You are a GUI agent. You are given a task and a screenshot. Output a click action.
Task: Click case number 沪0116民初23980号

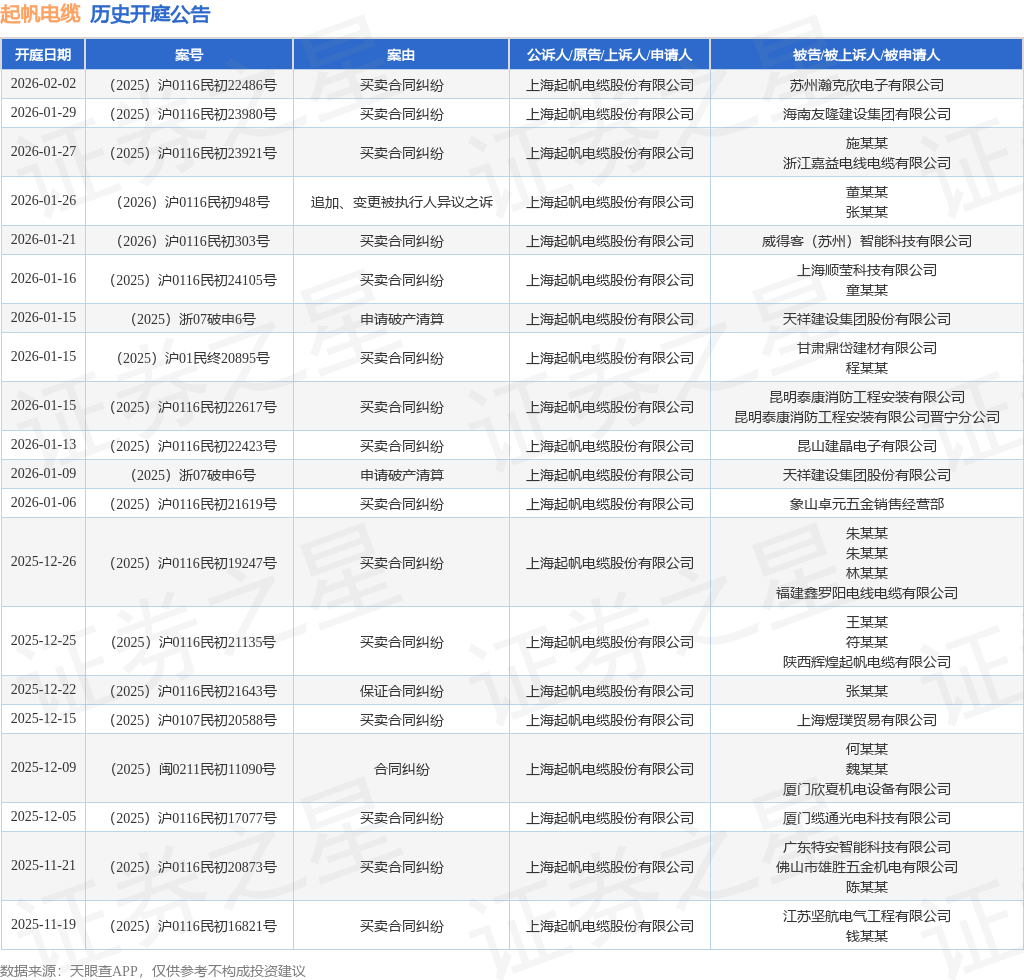pyautogui.click(x=217, y=114)
